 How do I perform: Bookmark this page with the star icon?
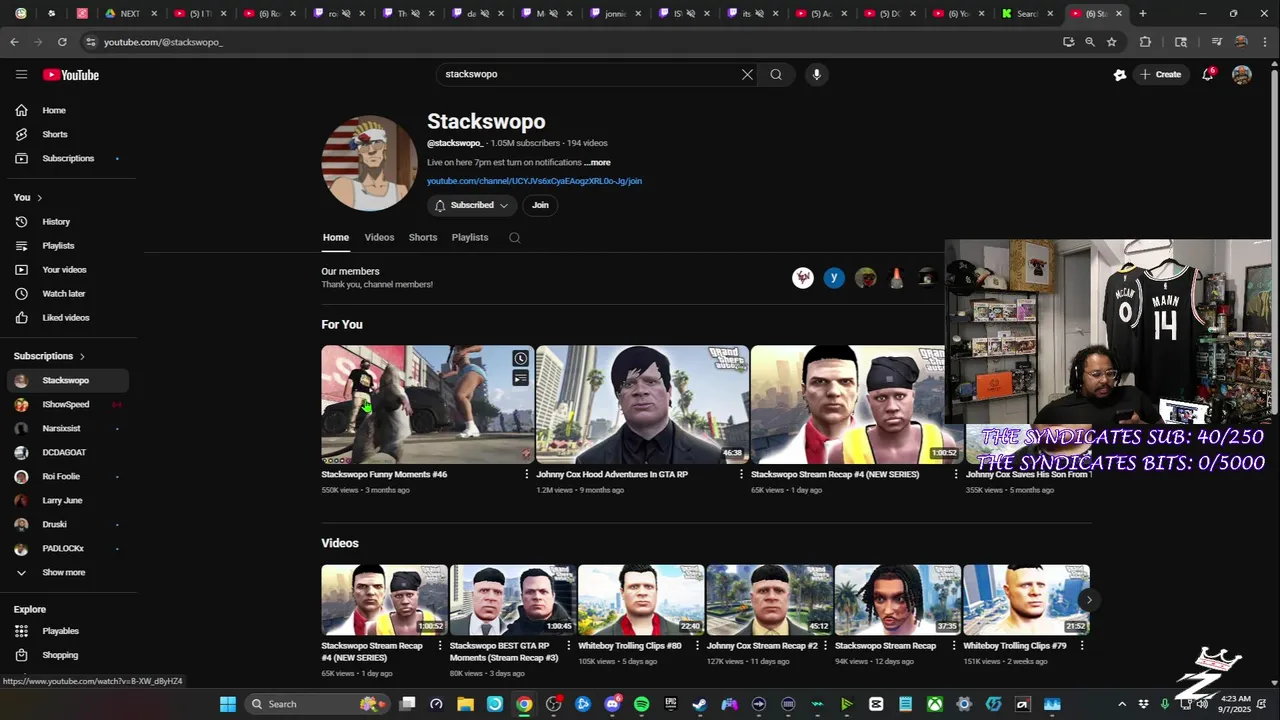click(1111, 42)
